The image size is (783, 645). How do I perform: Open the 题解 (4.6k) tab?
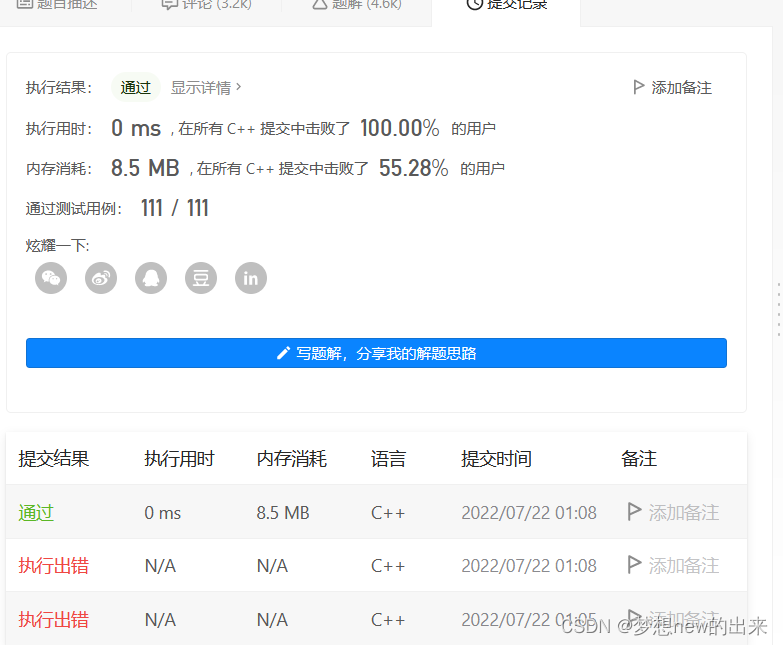[357, 5]
